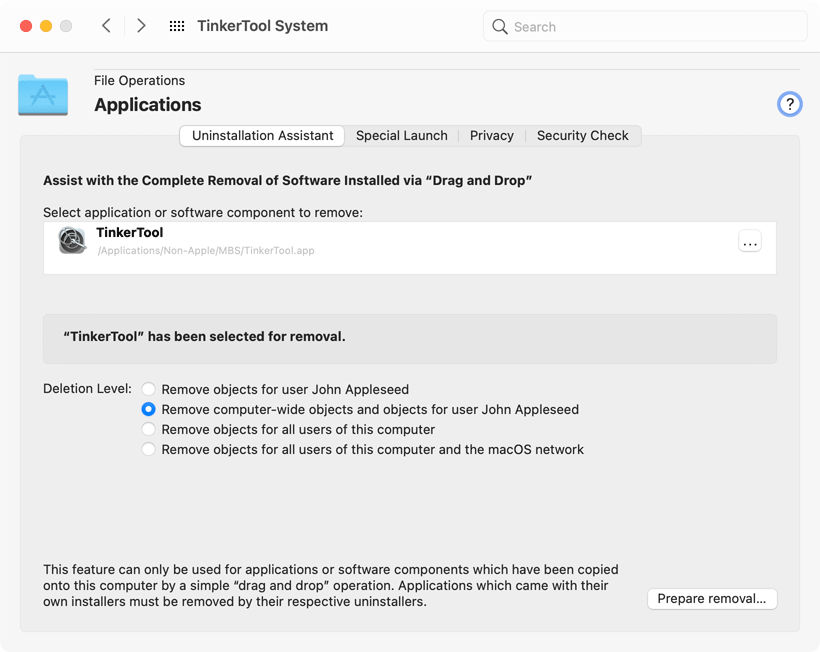
Task: Choose another application with the ellipsis button
Action: point(750,242)
